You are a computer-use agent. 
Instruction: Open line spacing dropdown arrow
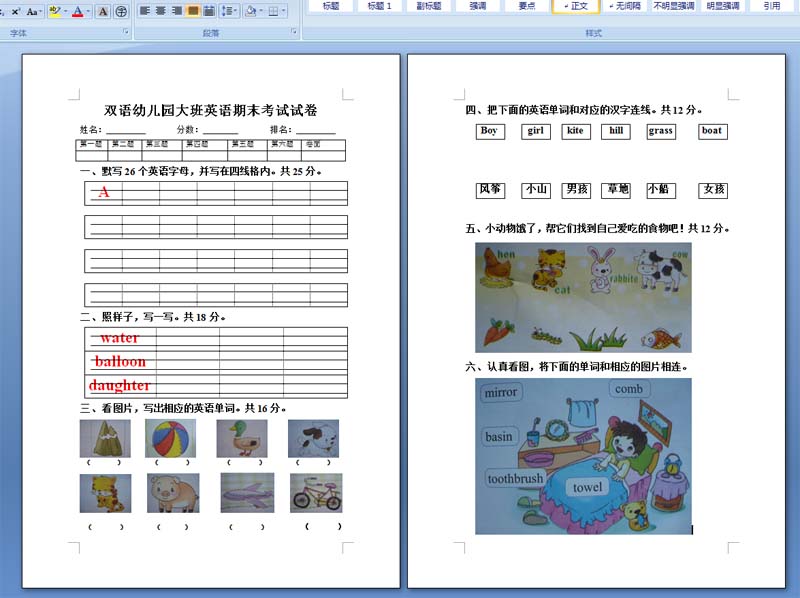coord(235,11)
